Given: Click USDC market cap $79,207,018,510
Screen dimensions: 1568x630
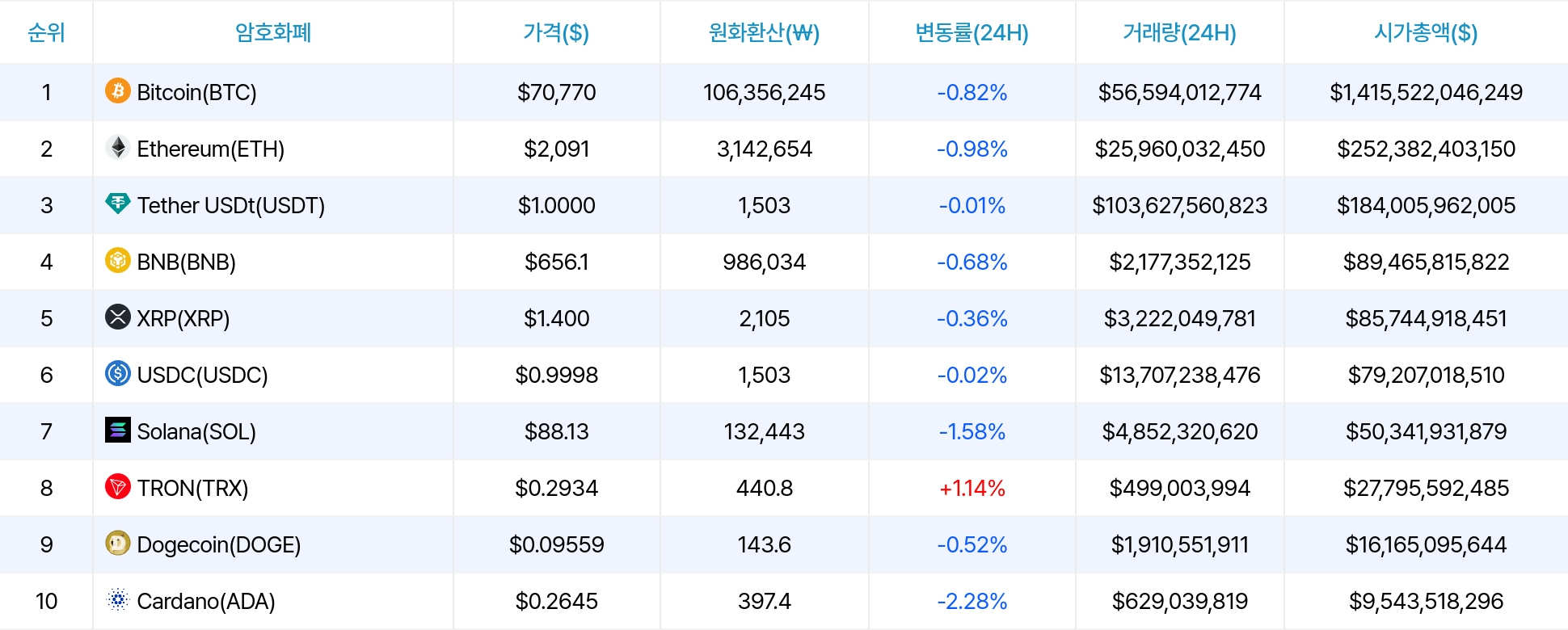Looking at the screenshot, I should tap(1426, 376).
